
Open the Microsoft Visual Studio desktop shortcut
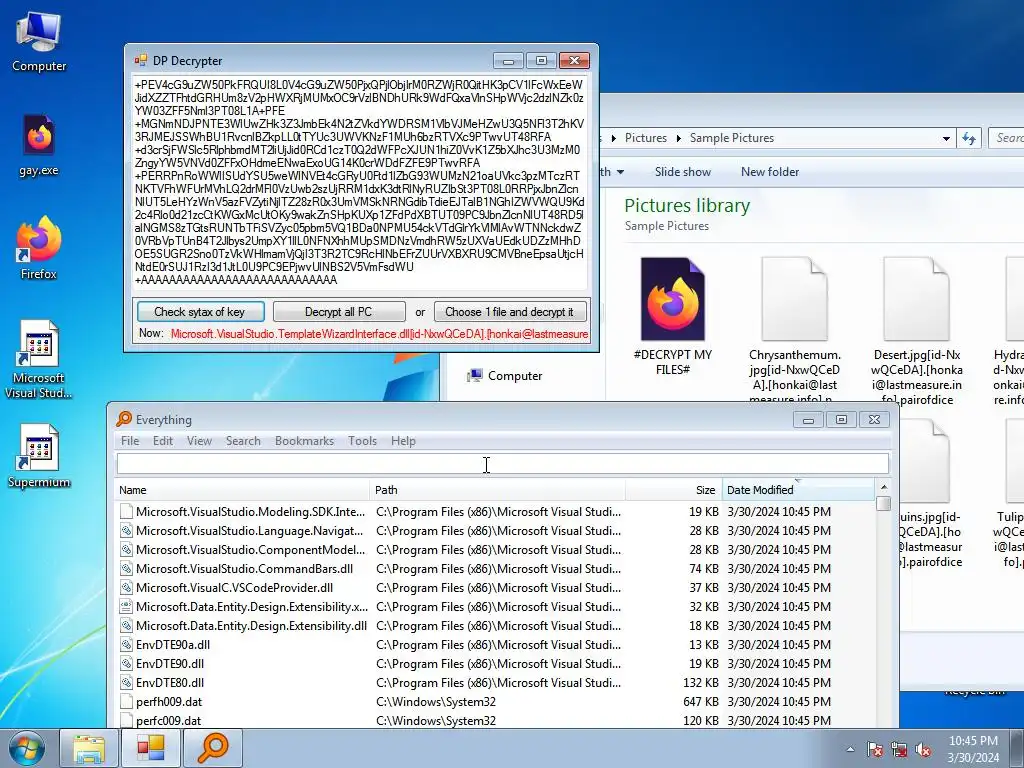pyautogui.click(x=39, y=359)
